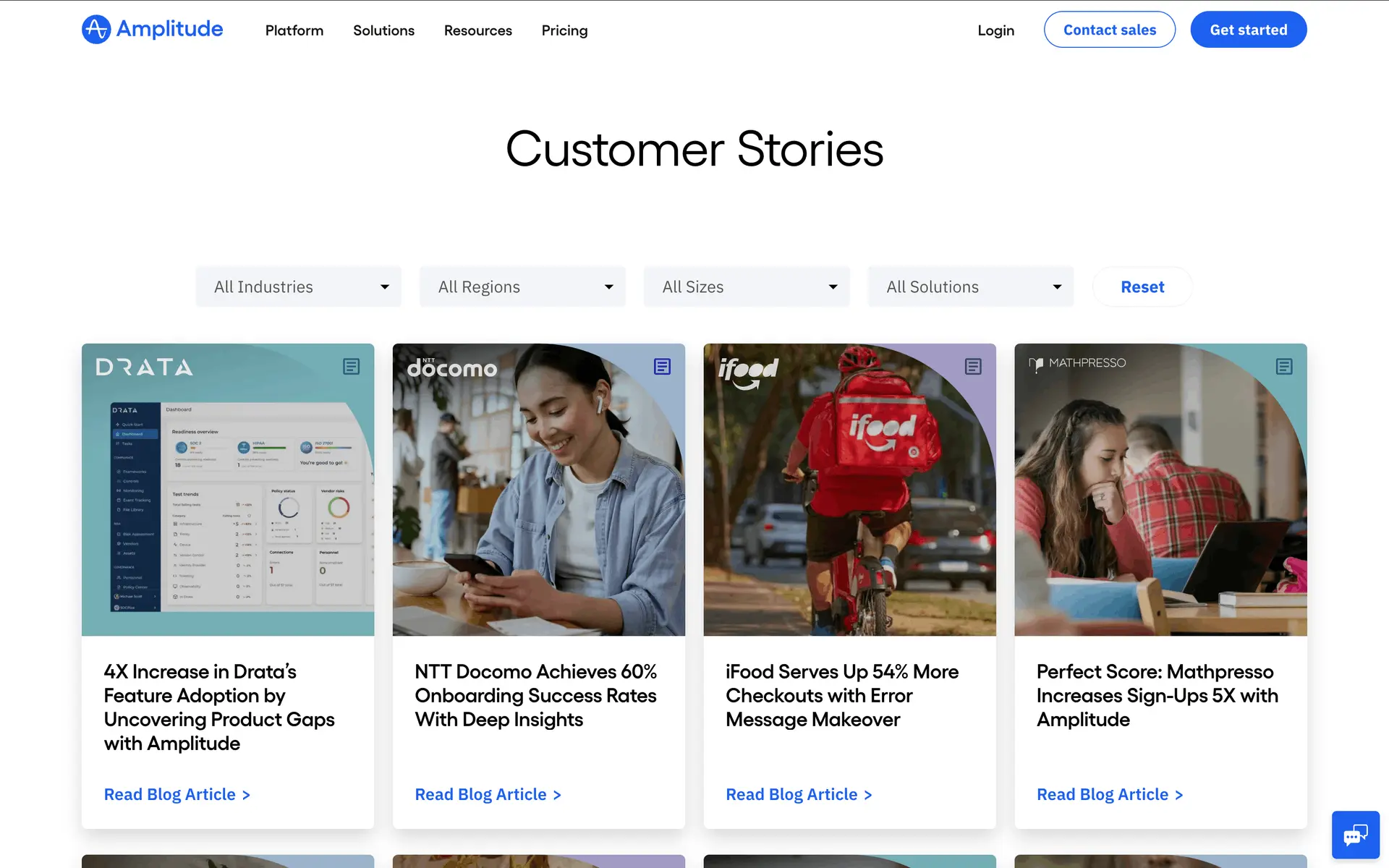
Task: Click article icon on Docomo card
Action: coord(662,367)
